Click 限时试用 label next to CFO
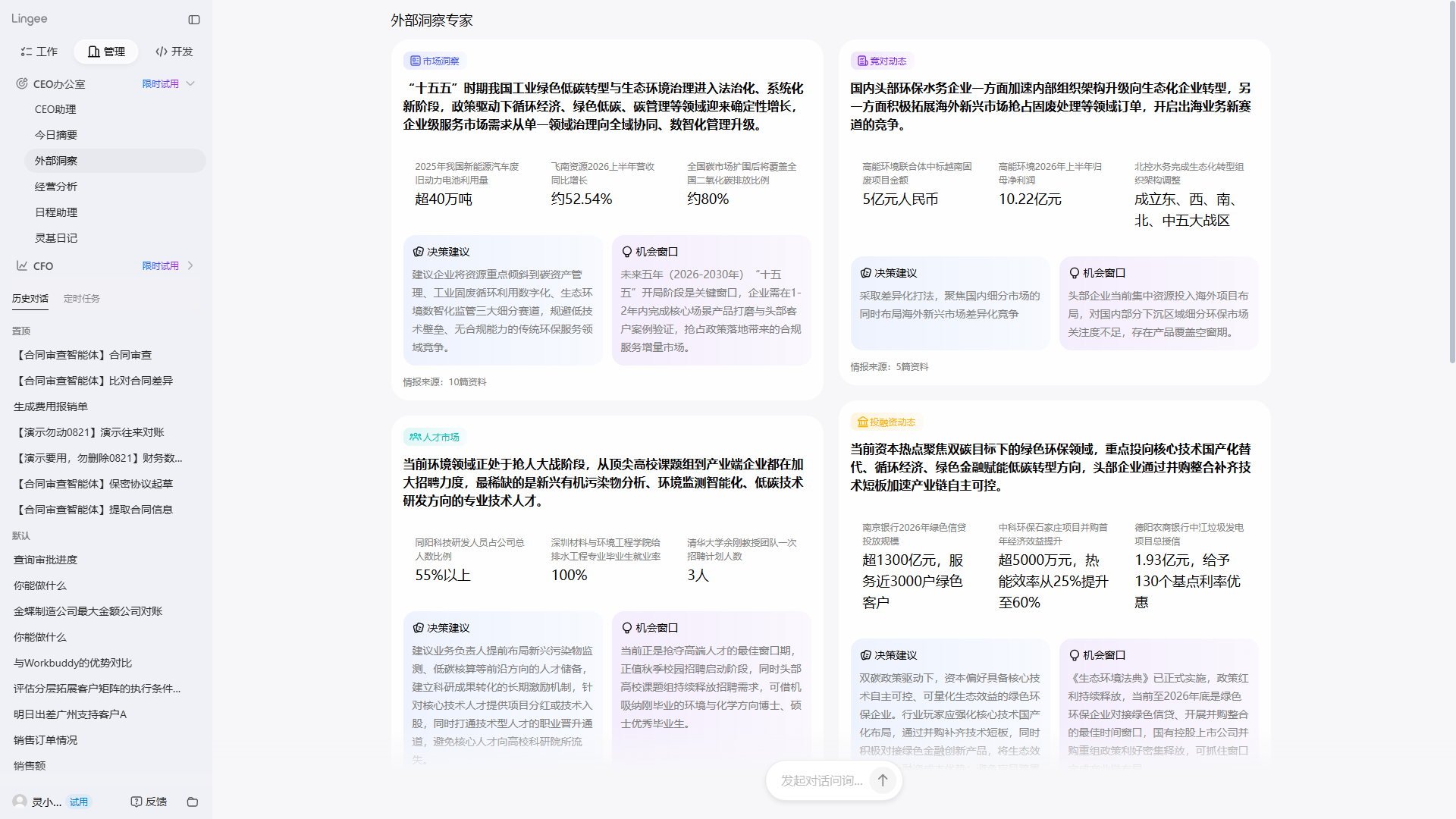Screen dimensions: 1456x819 tap(161, 265)
